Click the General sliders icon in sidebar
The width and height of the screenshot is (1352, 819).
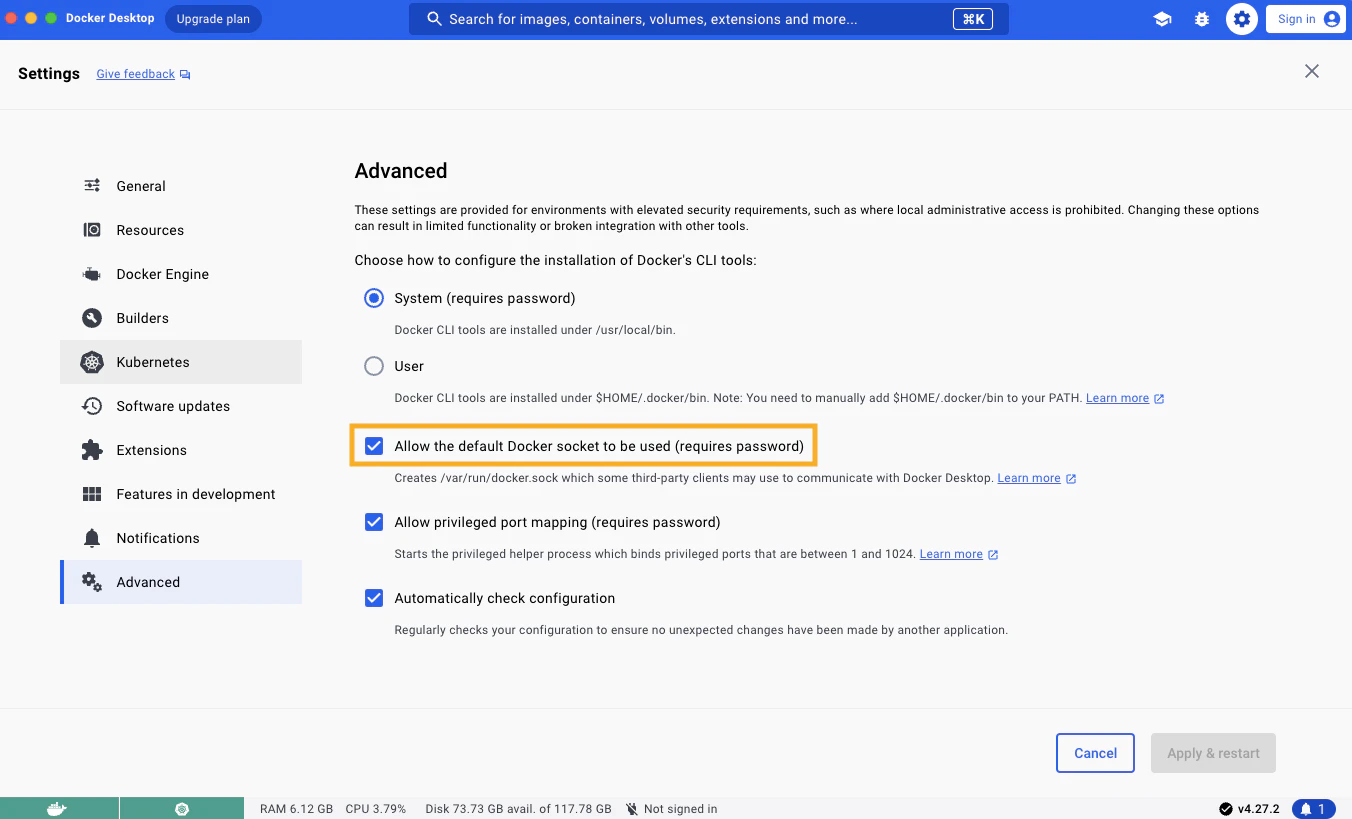coord(92,186)
